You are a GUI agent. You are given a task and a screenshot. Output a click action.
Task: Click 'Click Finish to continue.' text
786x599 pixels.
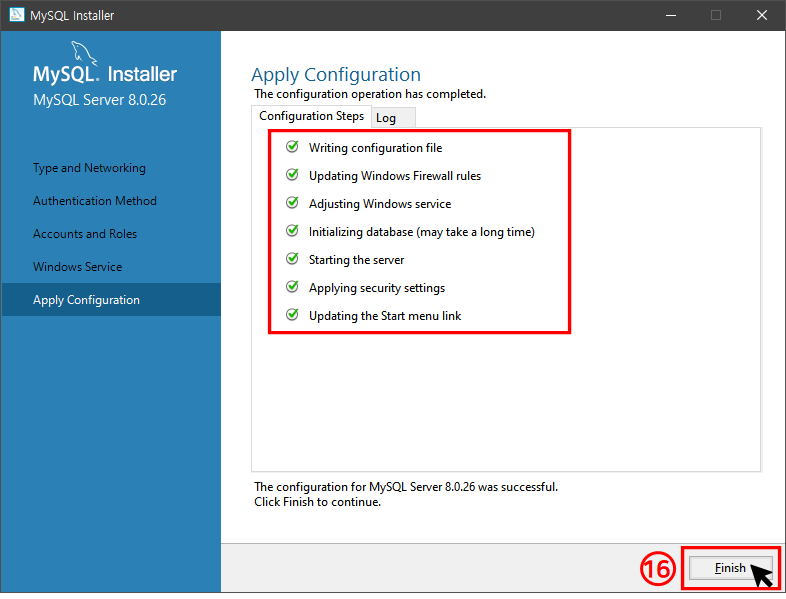tap(317, 502)
